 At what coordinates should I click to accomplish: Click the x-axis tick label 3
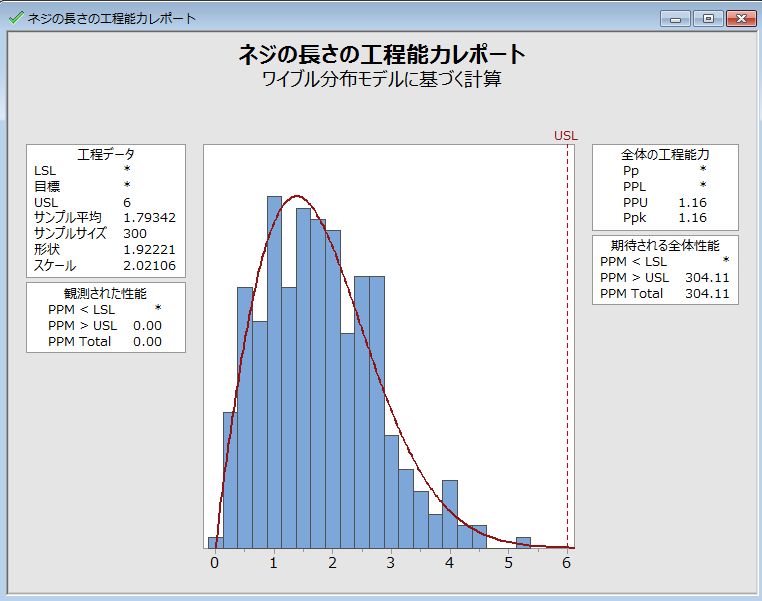click(x=391, y=563)
